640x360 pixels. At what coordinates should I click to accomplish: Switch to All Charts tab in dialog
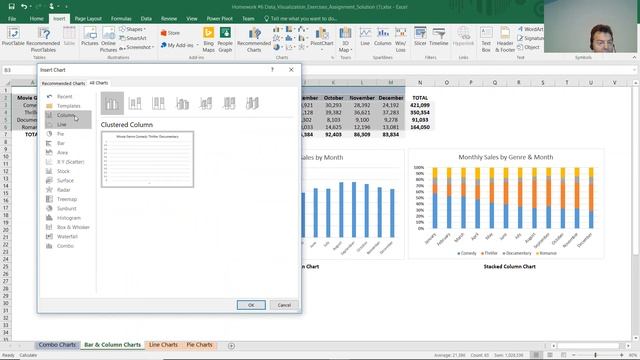(99, 83)
